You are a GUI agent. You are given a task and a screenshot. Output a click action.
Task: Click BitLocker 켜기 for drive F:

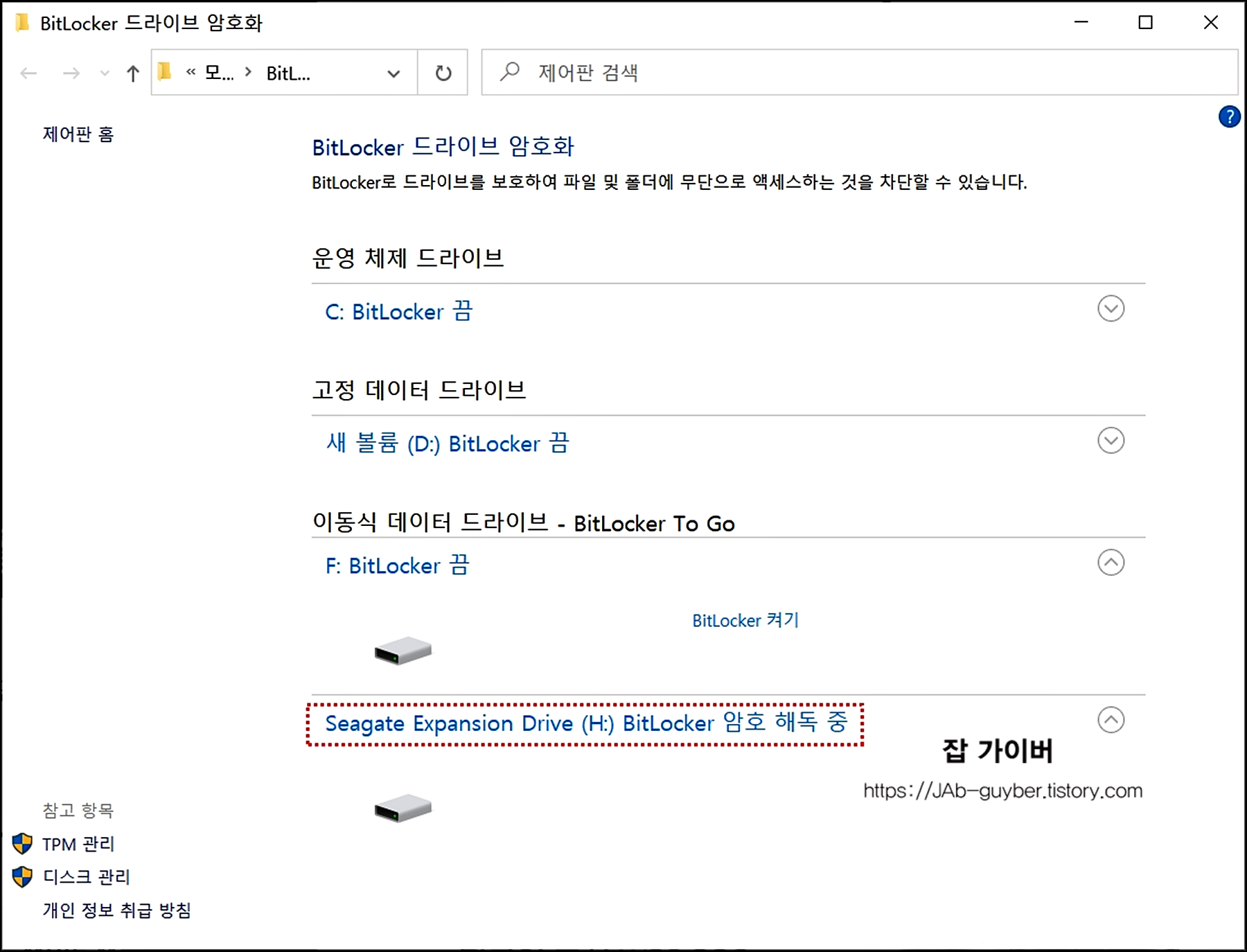pyautogui.click(x=745, y=620)
